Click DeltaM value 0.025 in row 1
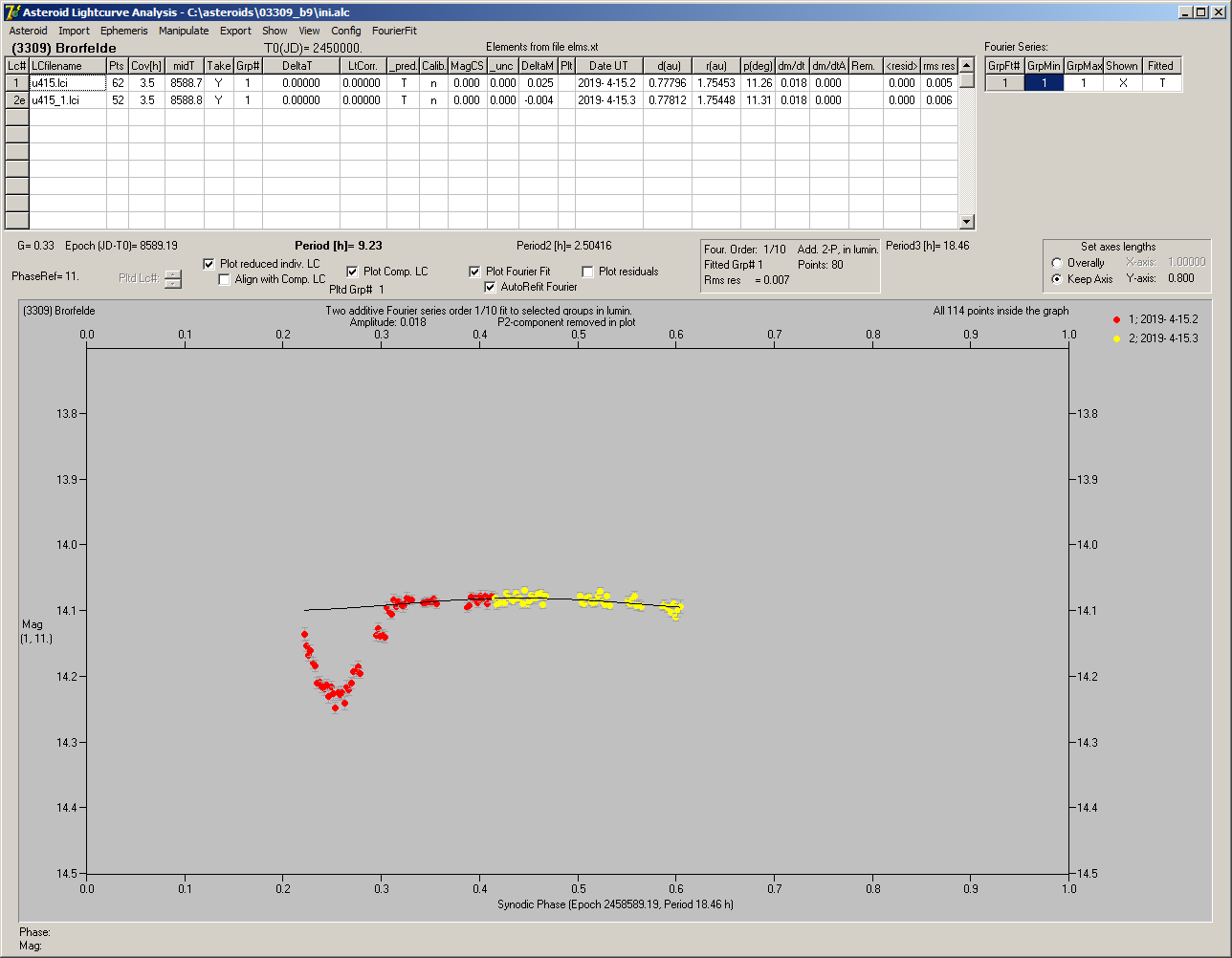1232x958 pixels. (539, 83)
